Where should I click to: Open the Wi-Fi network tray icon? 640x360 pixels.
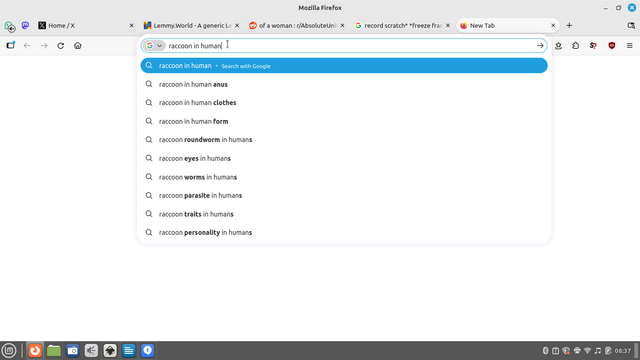click(x=587, y=351)
